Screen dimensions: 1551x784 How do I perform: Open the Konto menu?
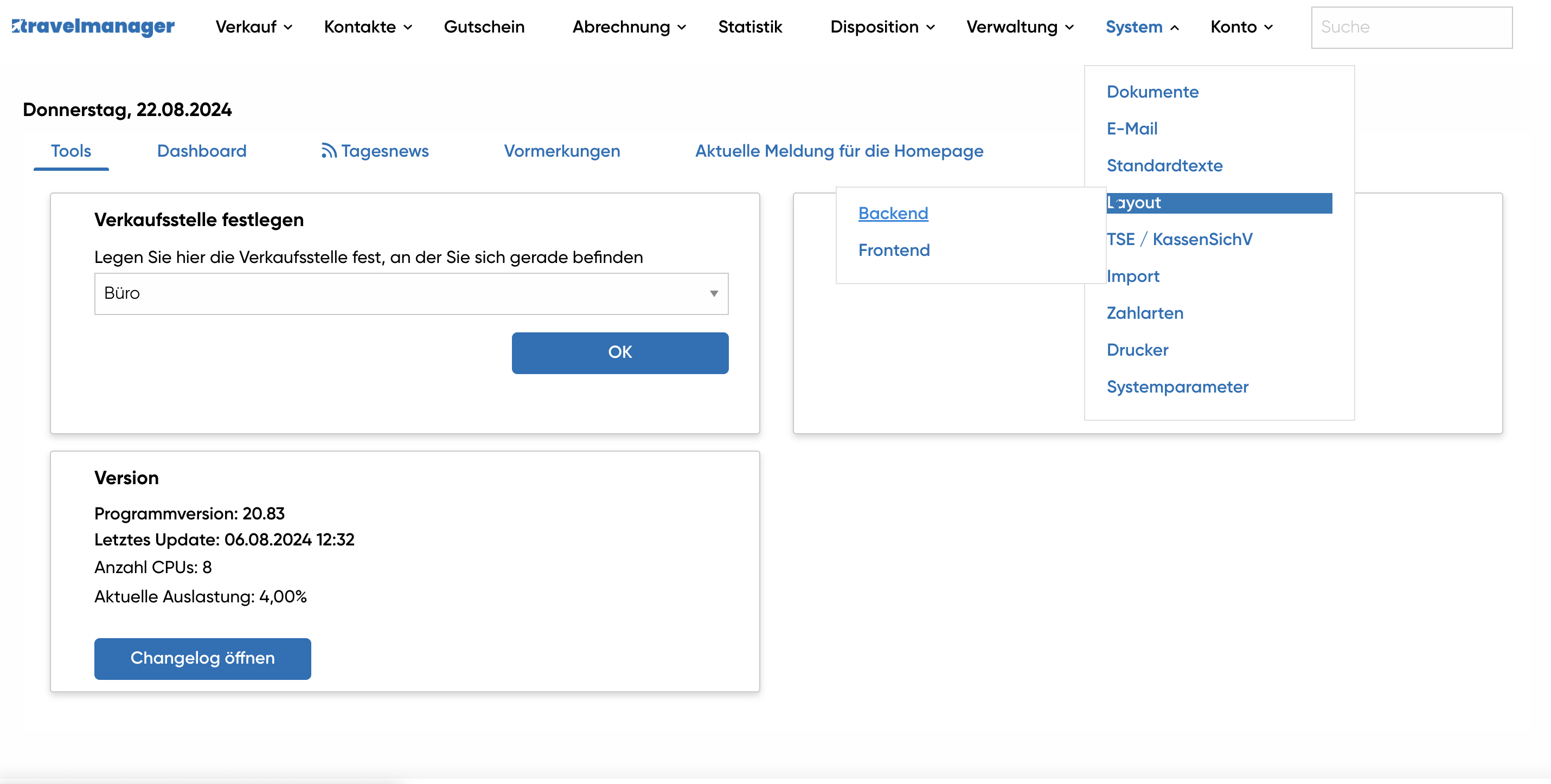coord(1241,27)
